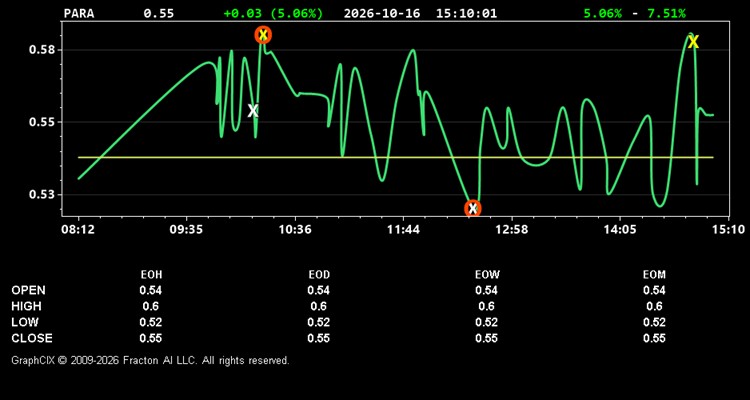Click the 09:35 time axis label

coord(186,230)
